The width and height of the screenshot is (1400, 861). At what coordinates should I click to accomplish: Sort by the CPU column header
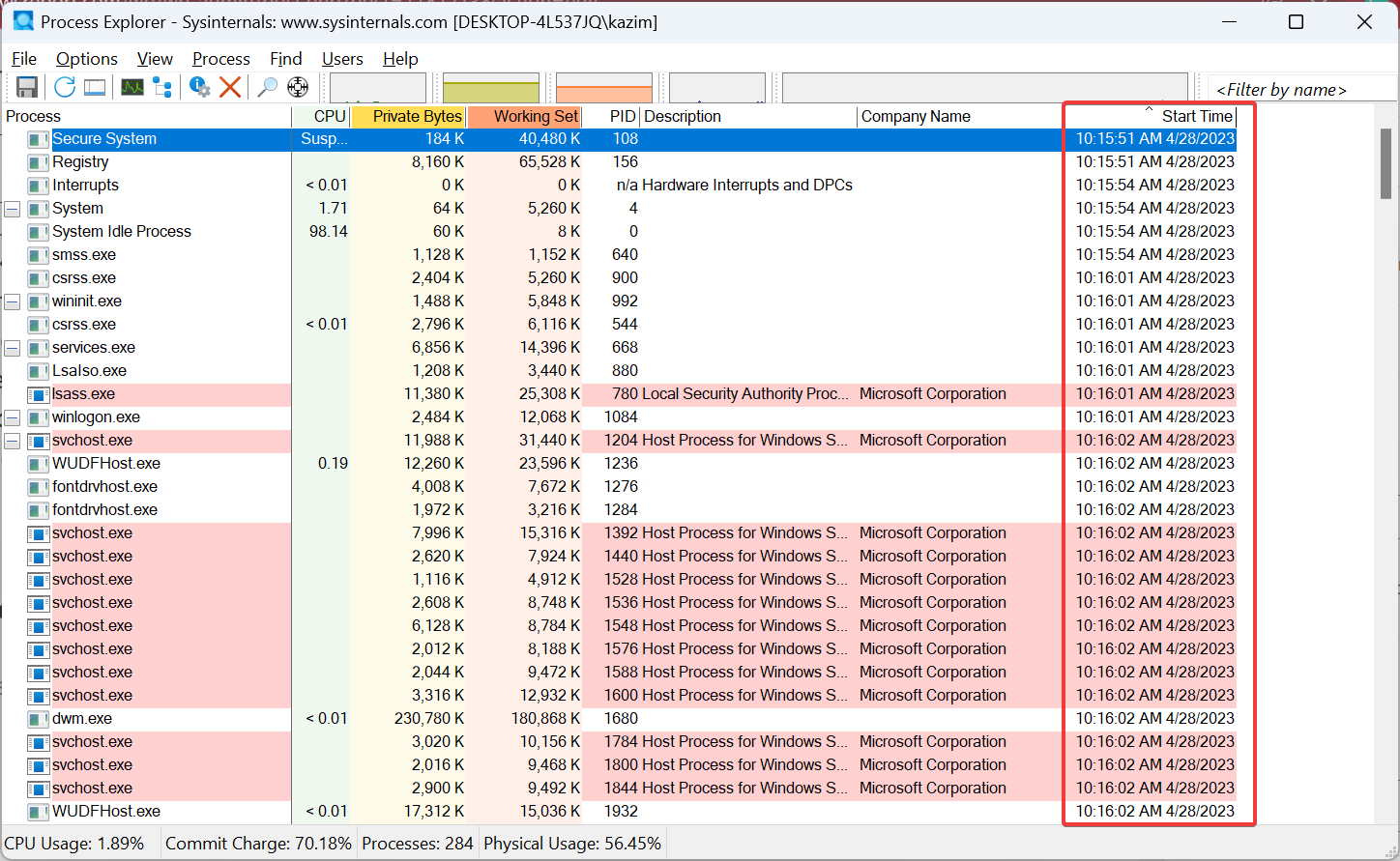click(321, 116)
